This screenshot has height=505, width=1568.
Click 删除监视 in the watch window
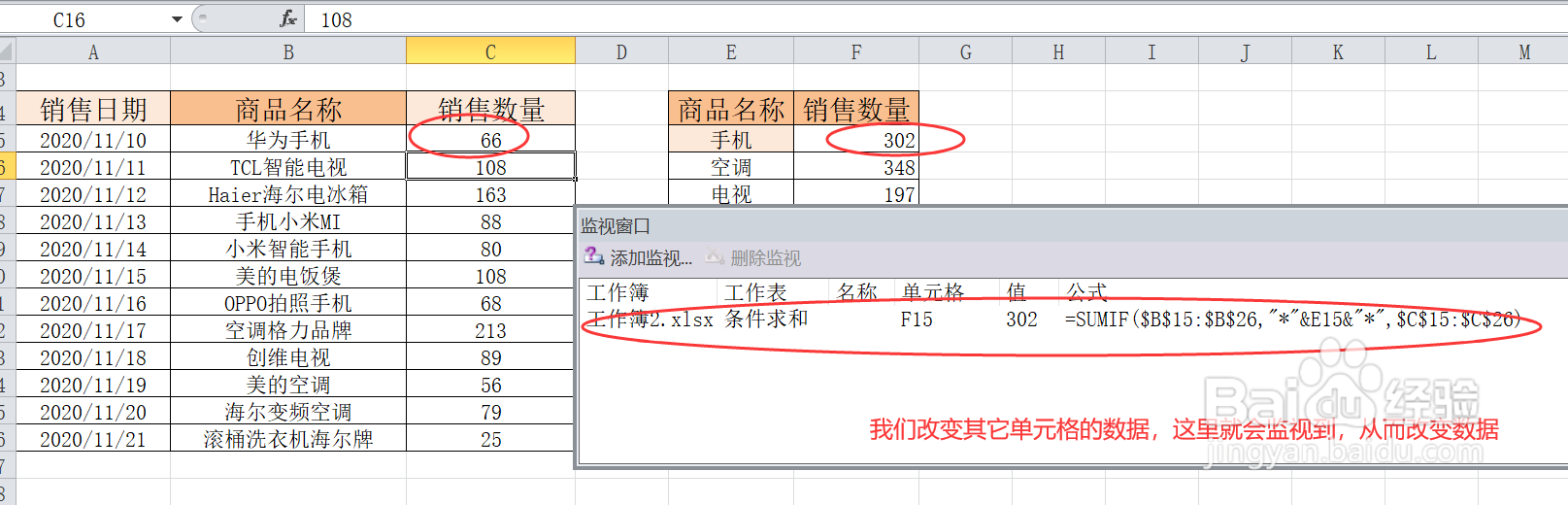[x=753, y=257]
